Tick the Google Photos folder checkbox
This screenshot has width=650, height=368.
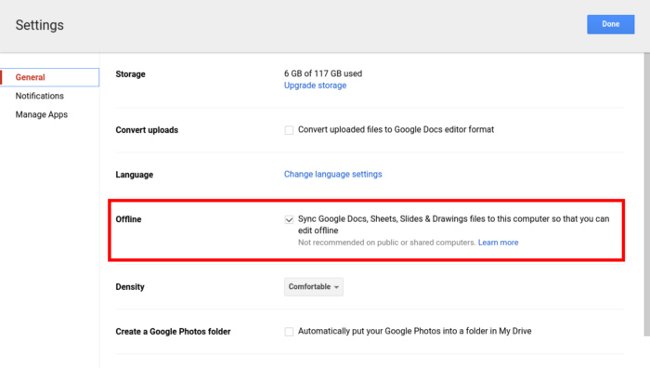(289, 332)
